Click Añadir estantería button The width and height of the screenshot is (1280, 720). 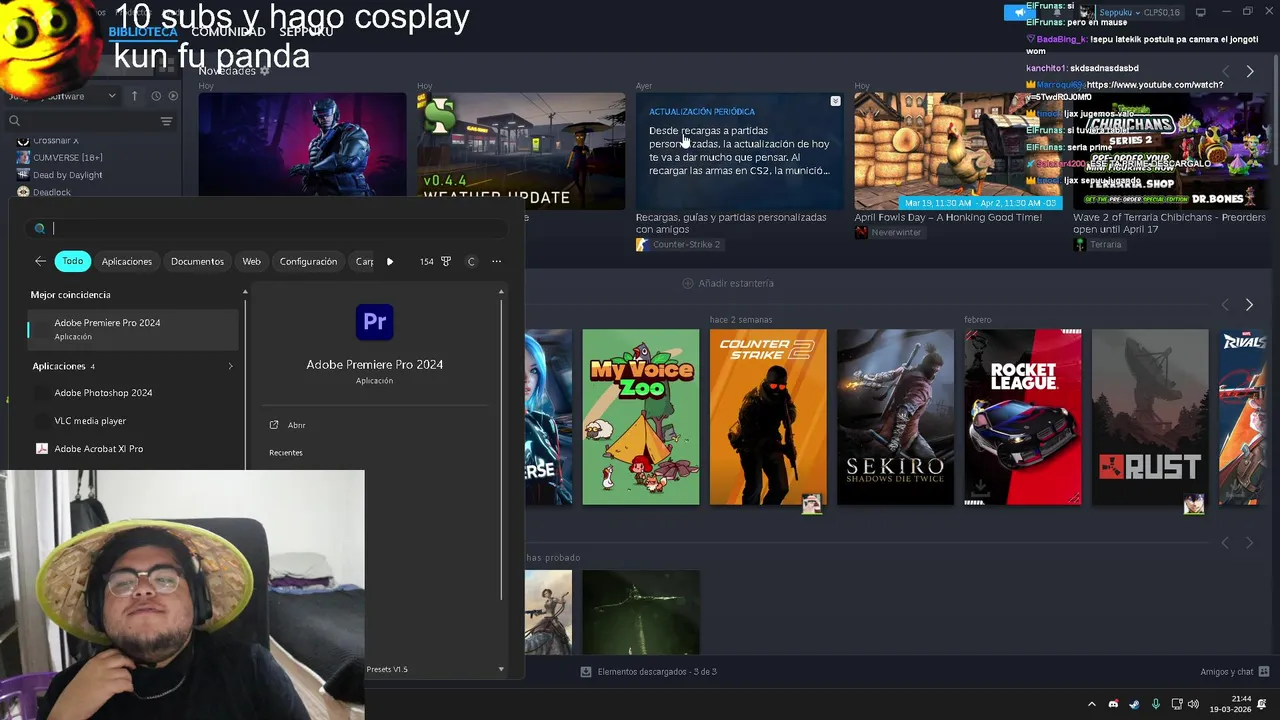point(727,283)
